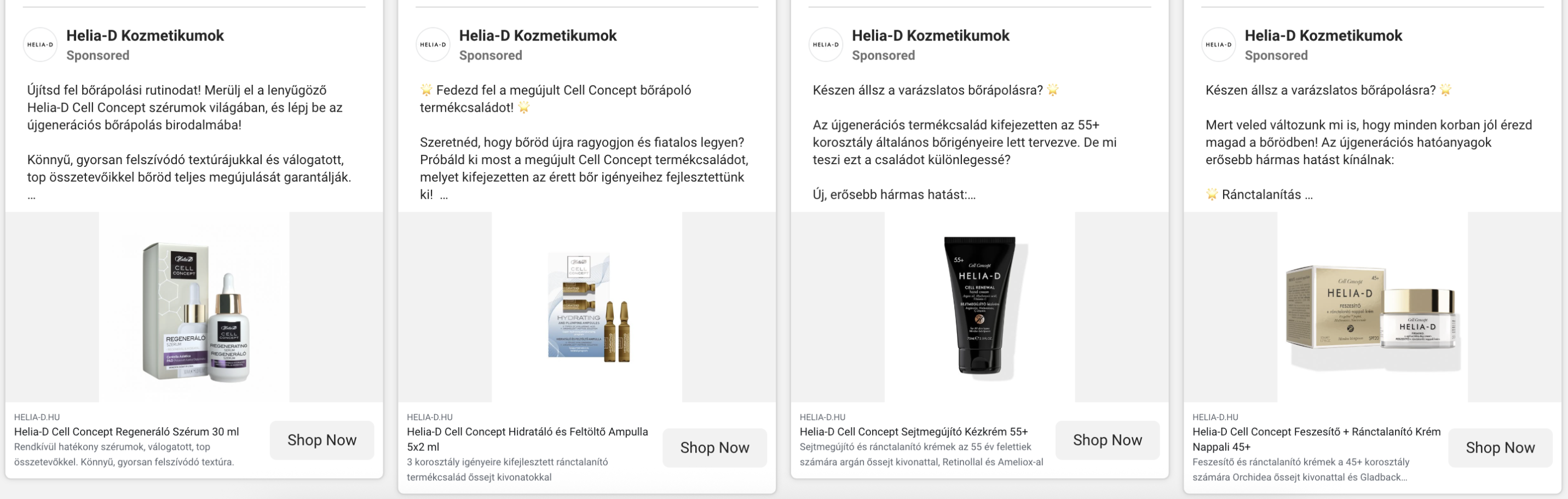
Task: Open Helia-D Kozmetikumok page name in third ad
Action: pyautogui.click(x=931, y=36)
